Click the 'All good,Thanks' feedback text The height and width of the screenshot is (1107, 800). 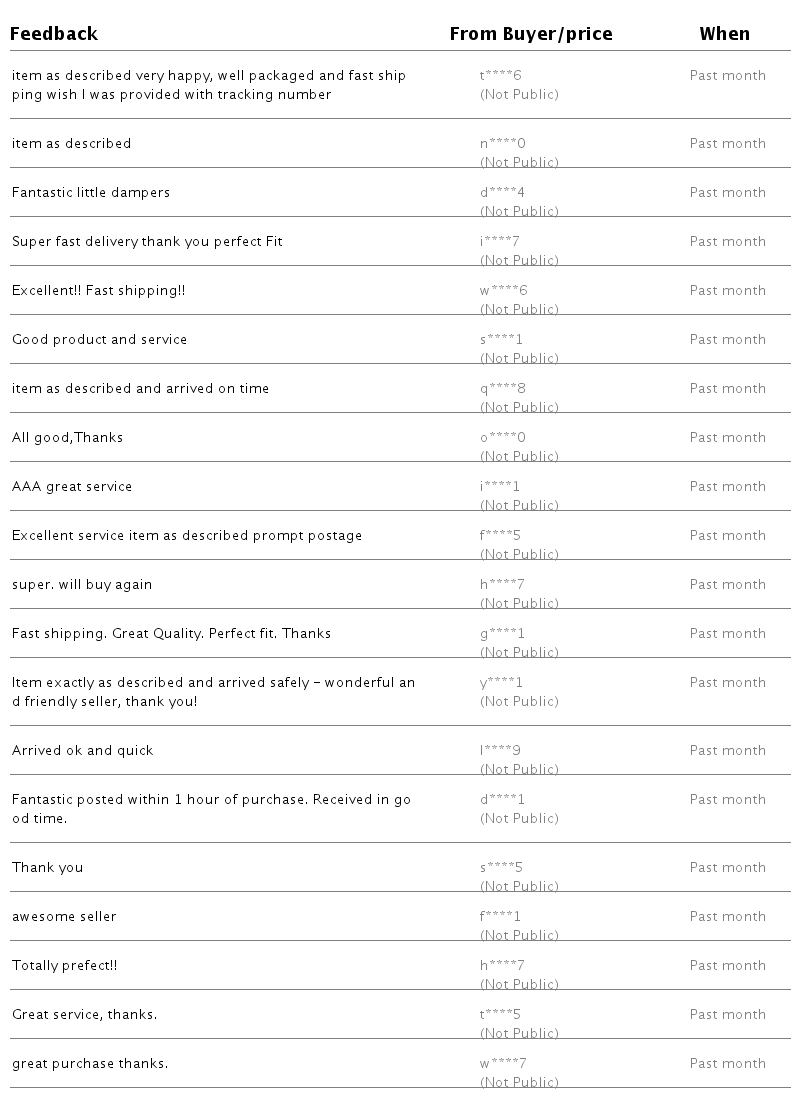click(x=67, y=438)
